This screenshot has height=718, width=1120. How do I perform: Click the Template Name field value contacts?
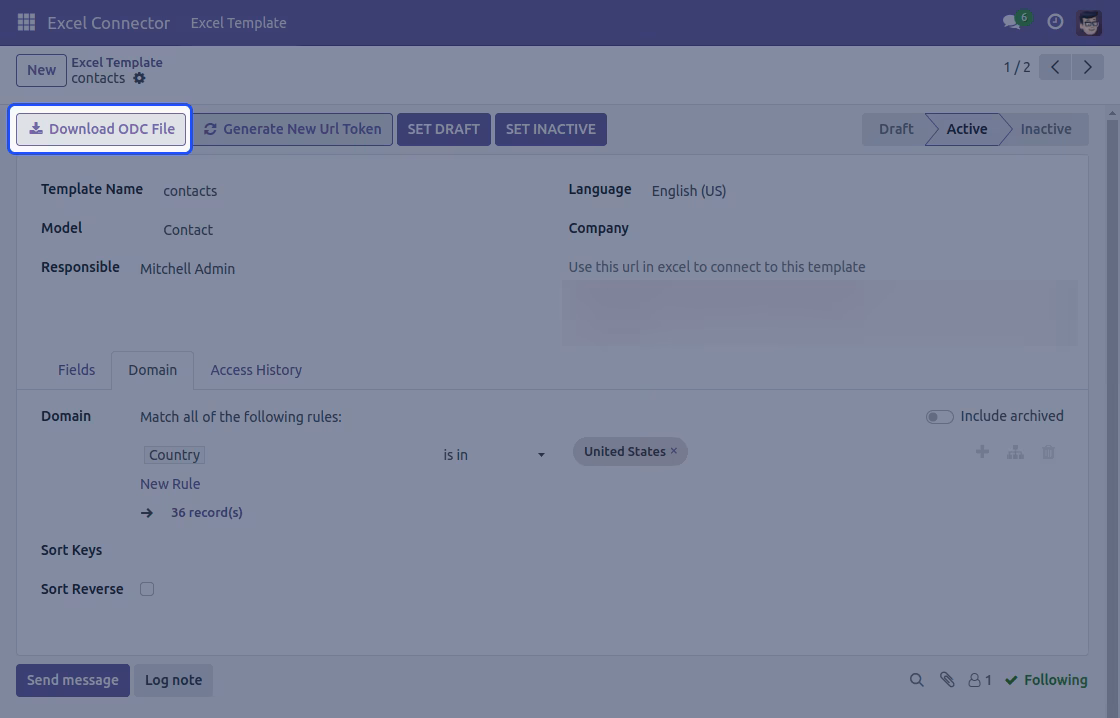[x=190, y=191]
